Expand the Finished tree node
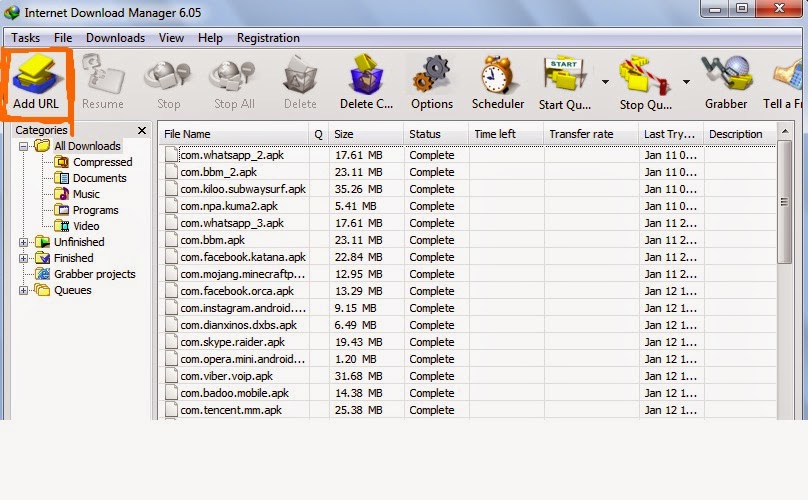Viewport: 808px width, 500px height. tap(23, 258)
